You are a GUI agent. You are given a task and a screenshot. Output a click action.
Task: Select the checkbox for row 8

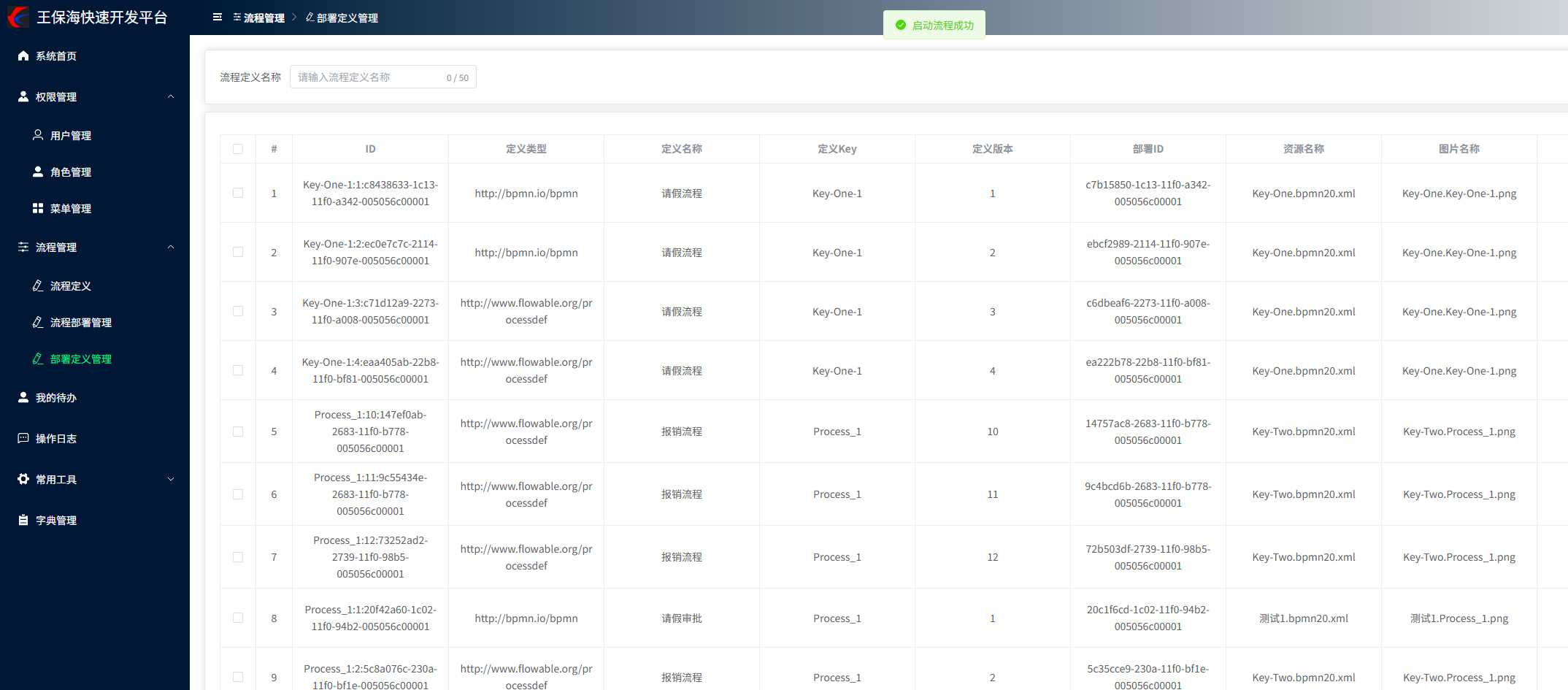pos(238,618)
